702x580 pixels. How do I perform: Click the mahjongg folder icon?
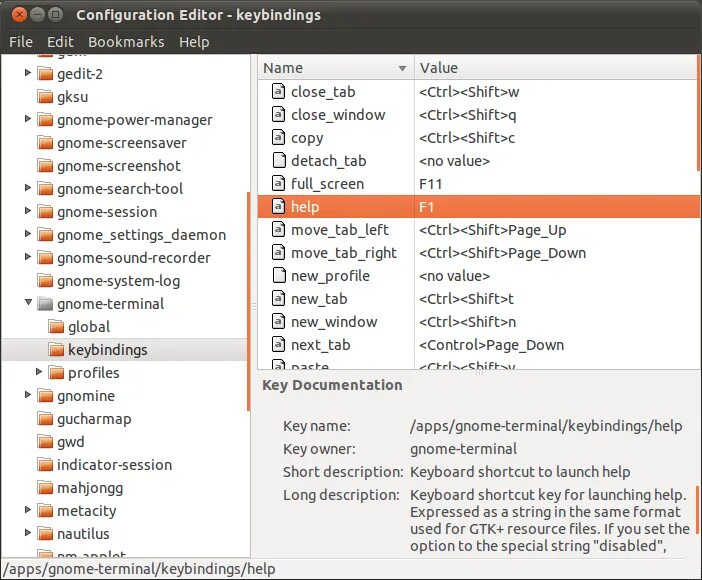tap(45, 488)
